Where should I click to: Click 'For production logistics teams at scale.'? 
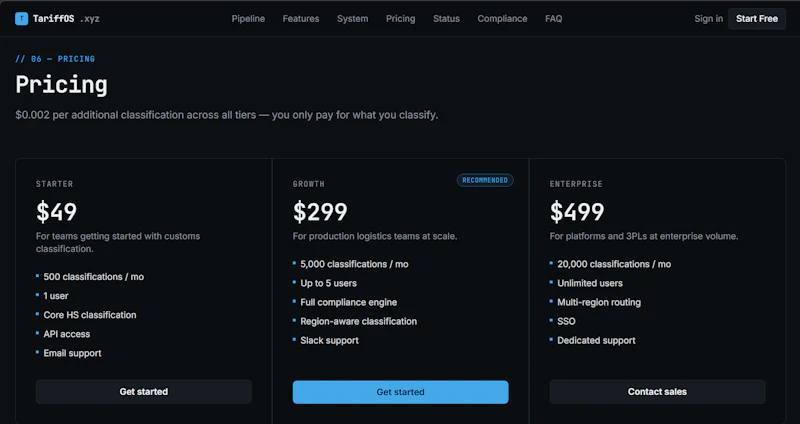click(375, 236)
